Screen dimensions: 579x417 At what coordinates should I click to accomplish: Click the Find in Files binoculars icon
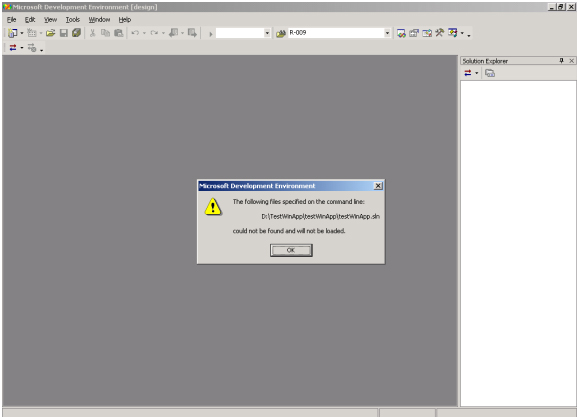pos(281,34)
